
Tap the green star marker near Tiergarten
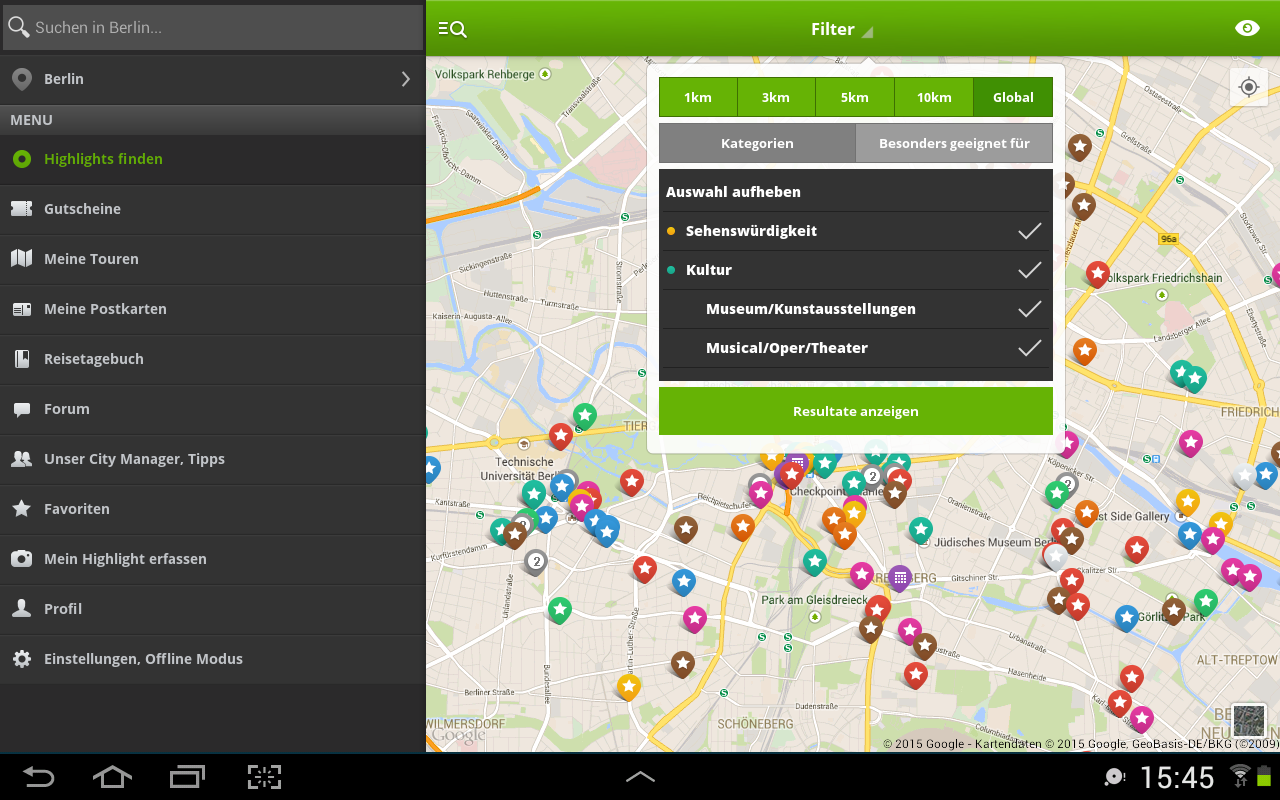[x=585, y=415]
